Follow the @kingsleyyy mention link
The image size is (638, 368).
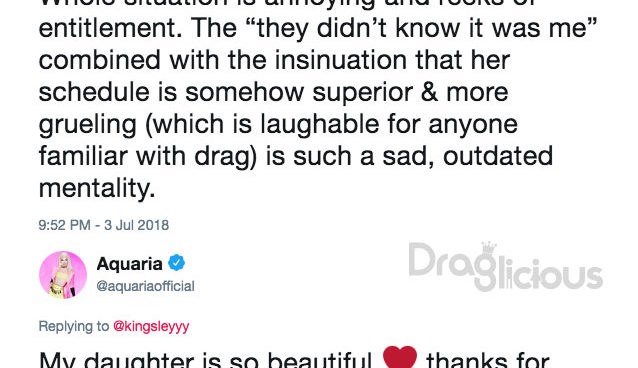[151, 326]
